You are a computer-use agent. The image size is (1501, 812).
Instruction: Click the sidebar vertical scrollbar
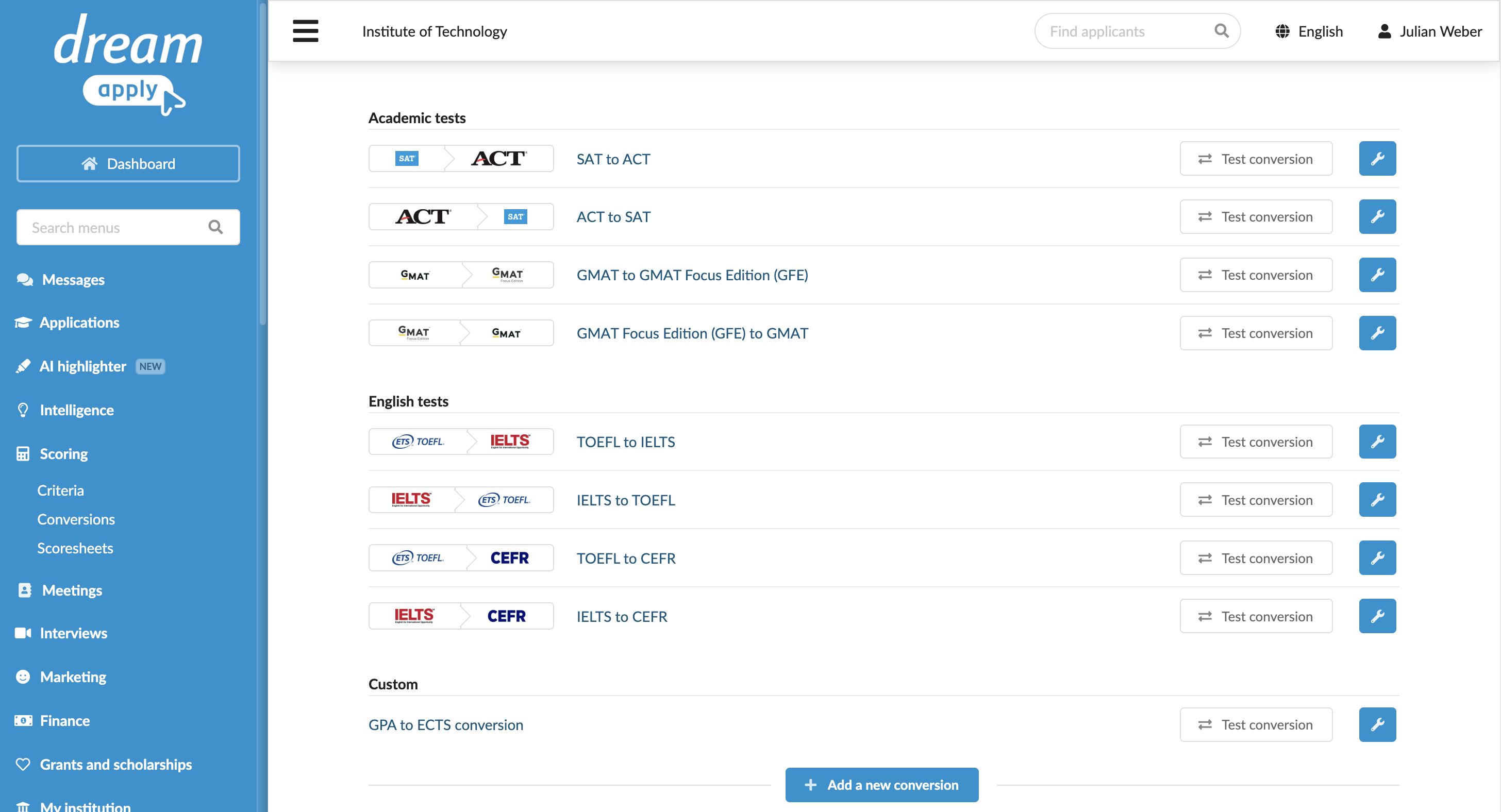[263, 163]
